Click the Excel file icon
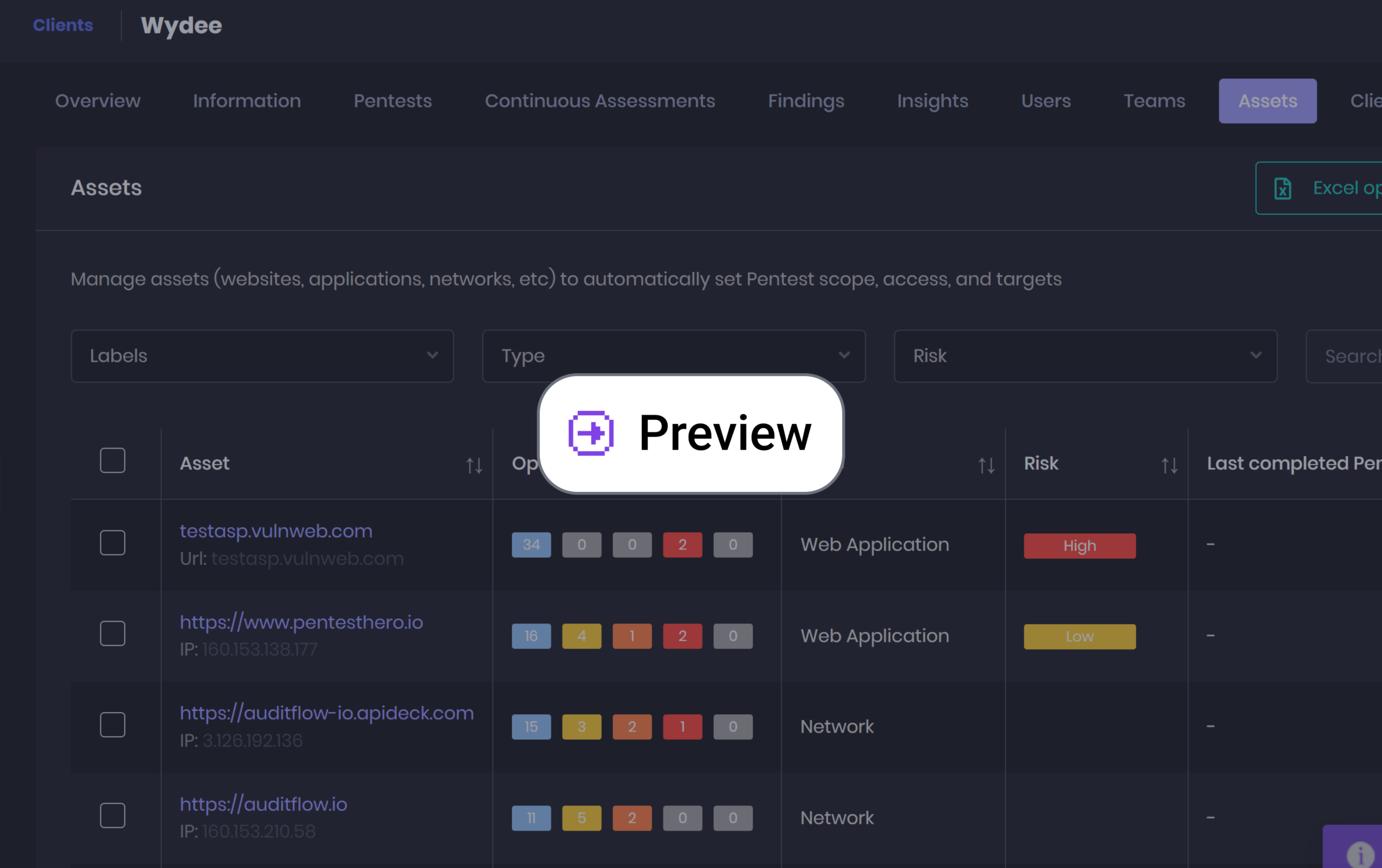Image resolution: width=1382 pixels, height=868 pixels. click(x=1283, y=188)
